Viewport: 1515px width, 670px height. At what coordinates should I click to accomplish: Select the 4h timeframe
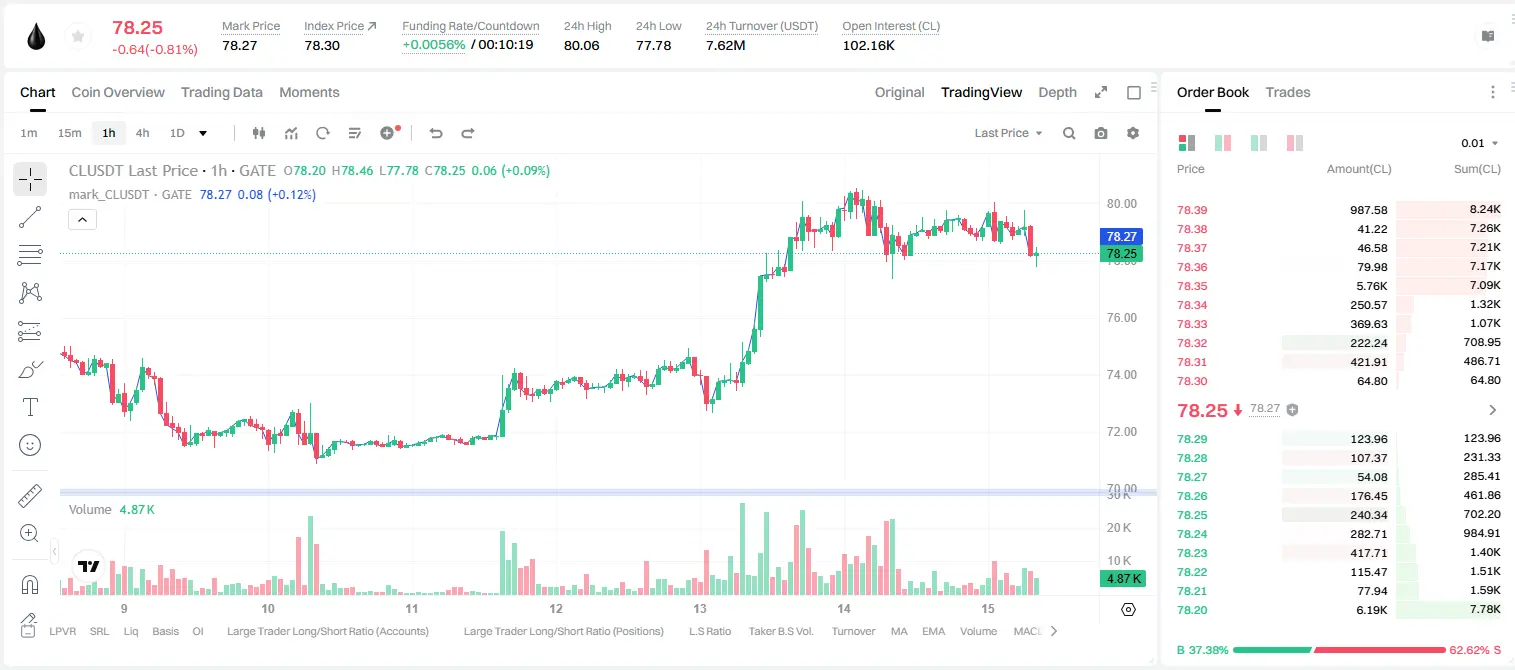[x=143, y=133]
